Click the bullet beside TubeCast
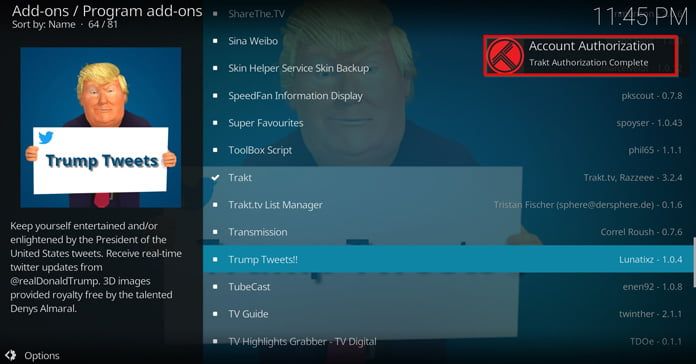This screenshot has height=364, width=696. (215, 287)
